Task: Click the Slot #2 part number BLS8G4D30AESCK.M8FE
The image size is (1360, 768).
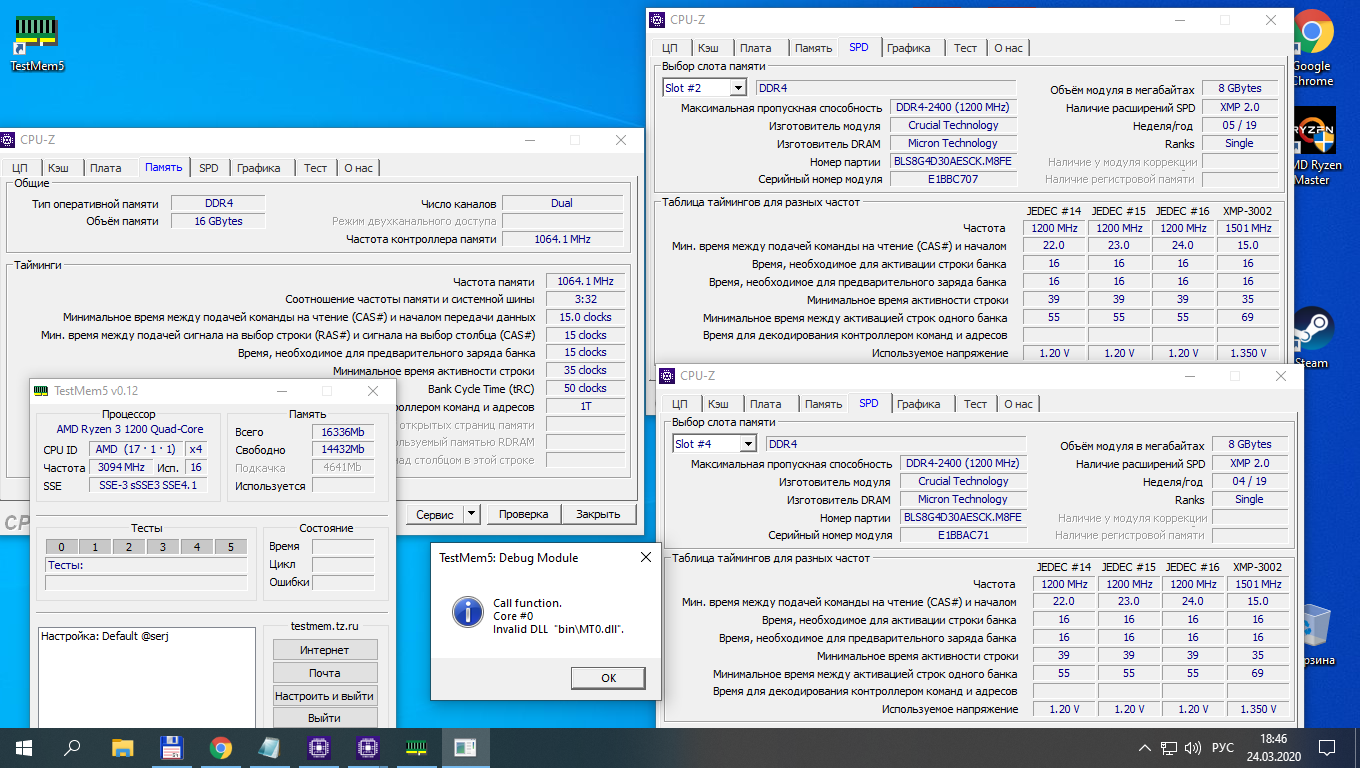Action: (953, 161)
